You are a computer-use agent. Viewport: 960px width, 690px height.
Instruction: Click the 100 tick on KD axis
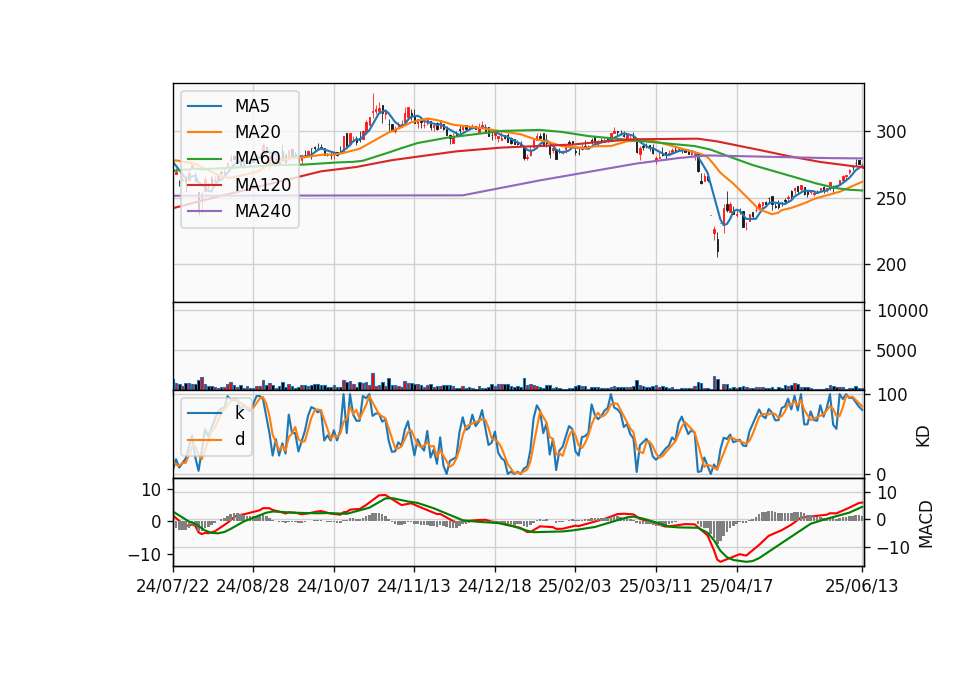coord(892,395)
